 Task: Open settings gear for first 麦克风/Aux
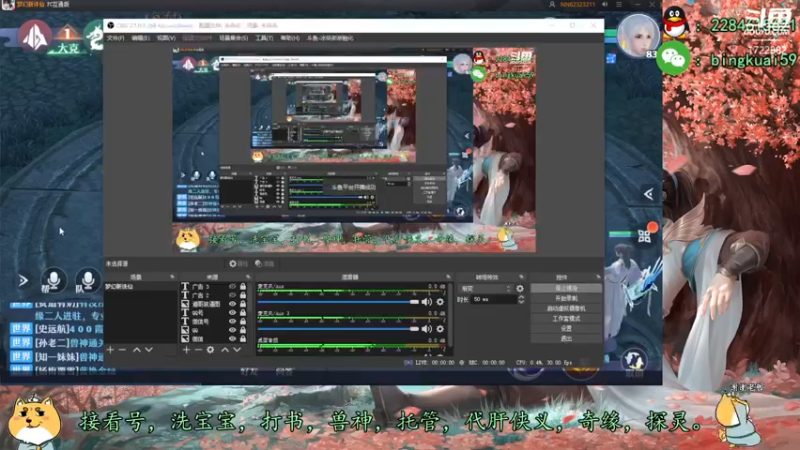tap(440, 302)
